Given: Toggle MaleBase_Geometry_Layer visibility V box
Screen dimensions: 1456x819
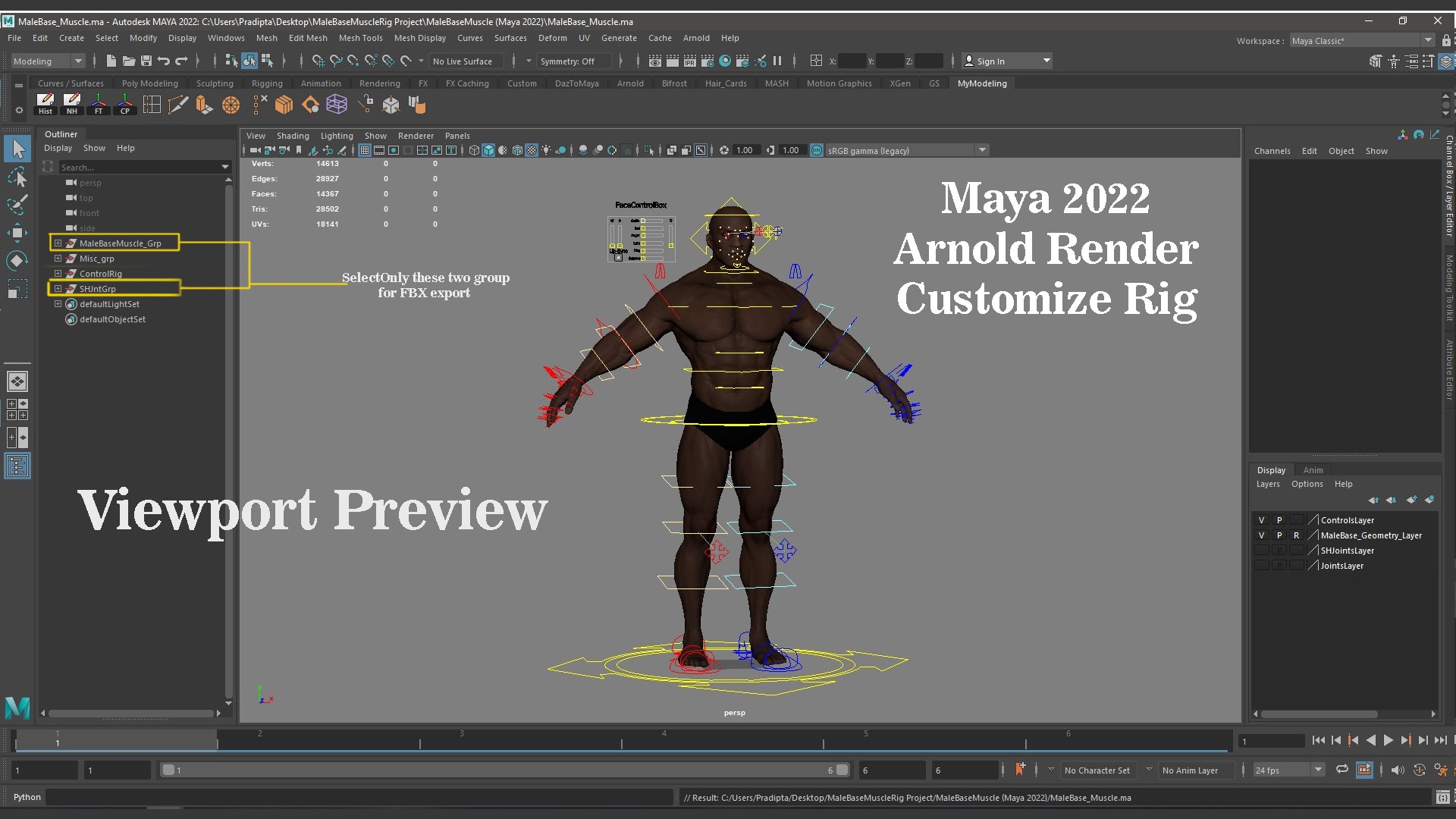Looking at the screenshot, I should (x=1262, y=535).
